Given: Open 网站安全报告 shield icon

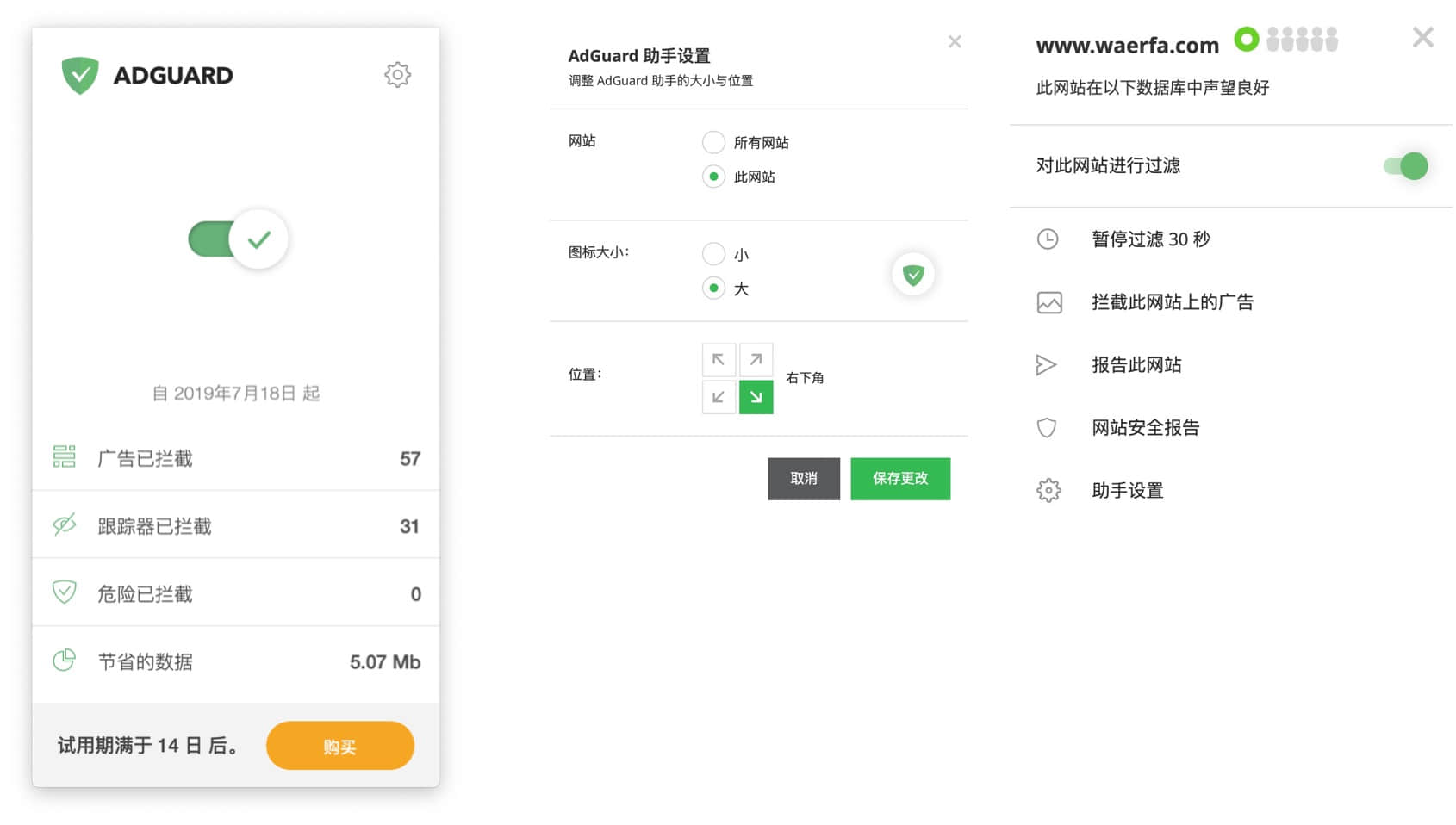Looking at the screenshot, I should 1047,428.
